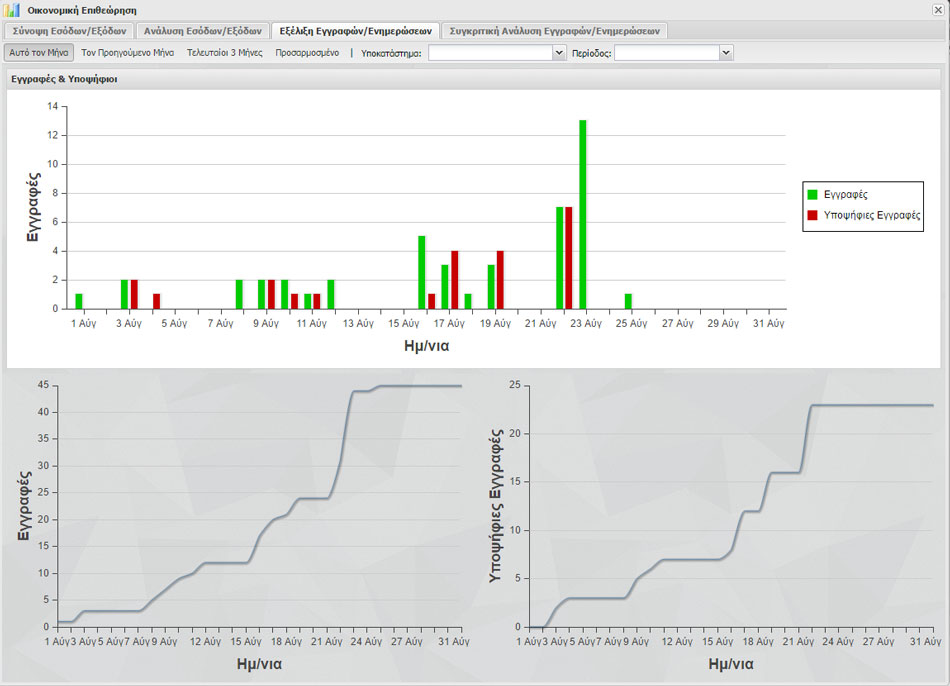
Task: Click the Εγγραφές & Υποψήφιοι panel header
Action: click(64, 78)
